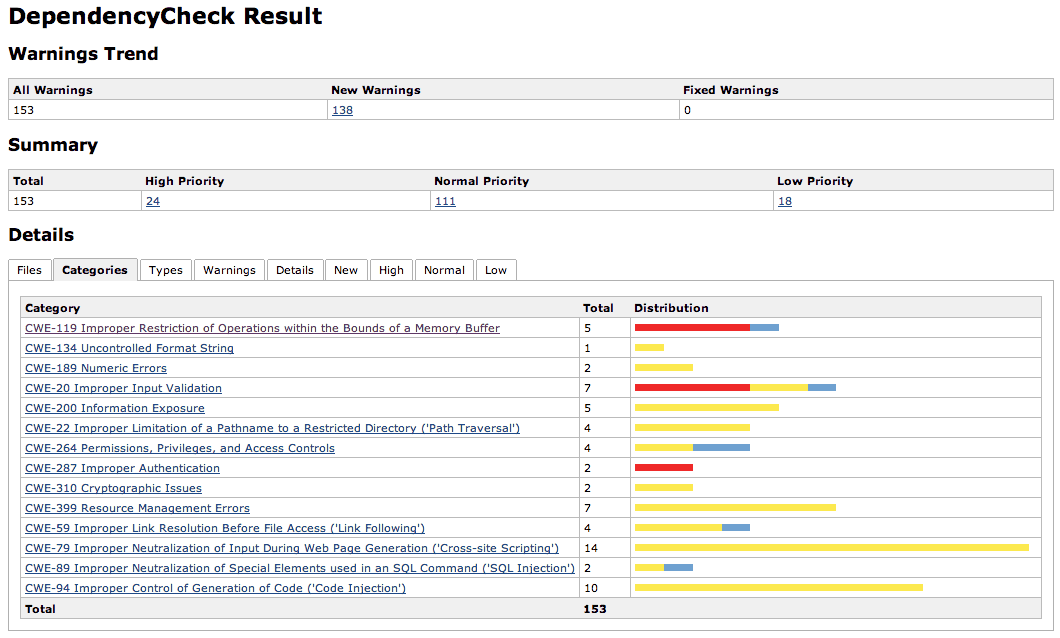
Task: Open the 18 Low Priority link
Action: point(784,201)
